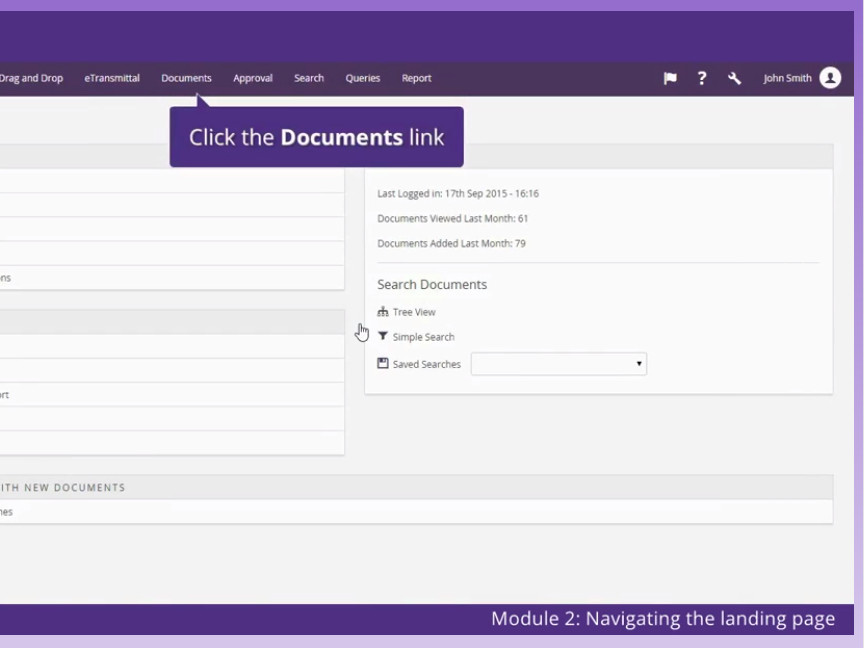Go to eTransmittal in the navigation bar
Image resolution: width=864 pixels, height=648 pixels.
click(x=112, y=78)
